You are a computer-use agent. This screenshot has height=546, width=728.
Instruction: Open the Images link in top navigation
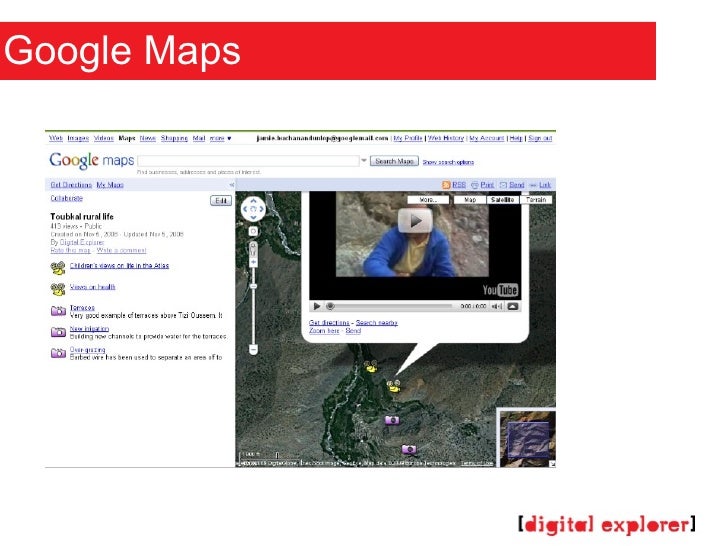click(x=78, y=138)
